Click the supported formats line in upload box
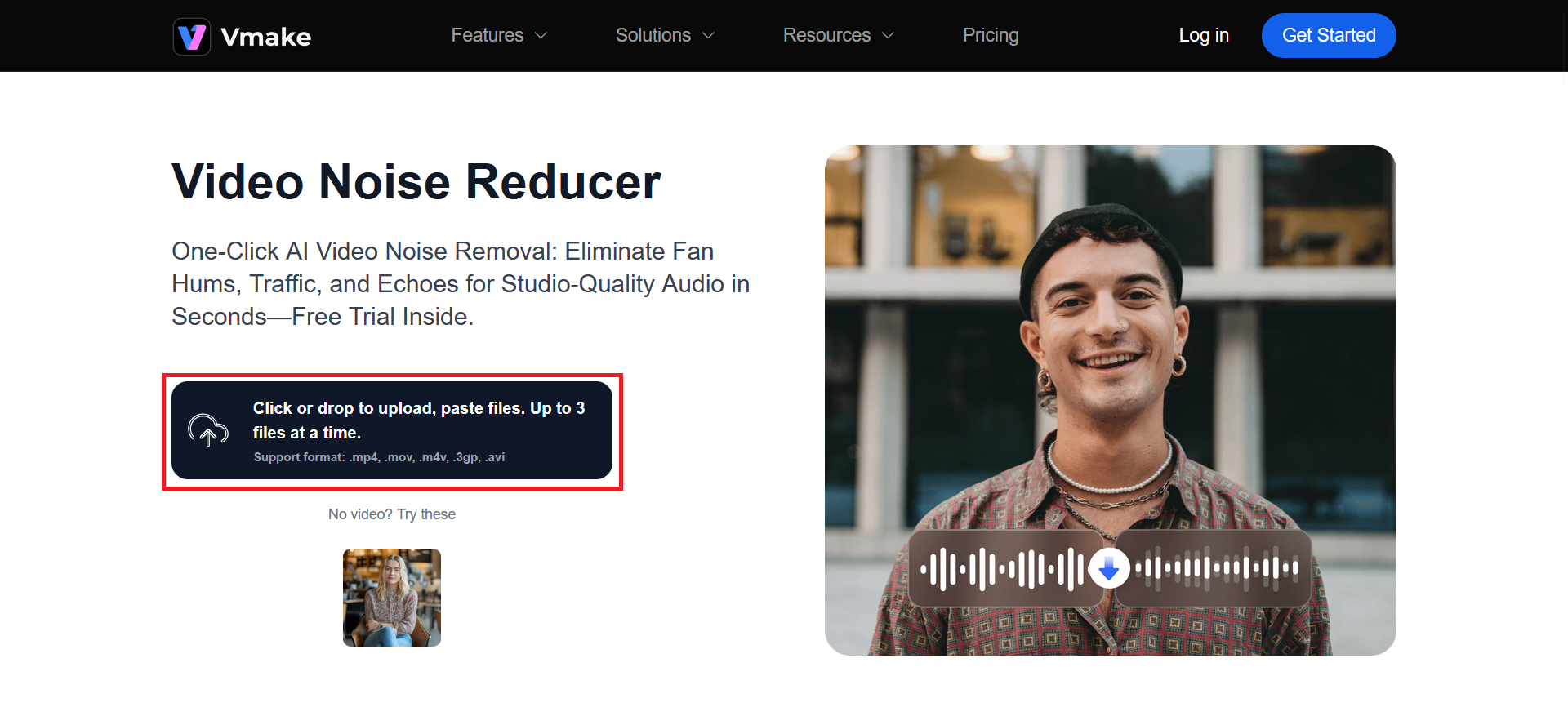This screenshot has height=716, width=1568. [379, 457]
